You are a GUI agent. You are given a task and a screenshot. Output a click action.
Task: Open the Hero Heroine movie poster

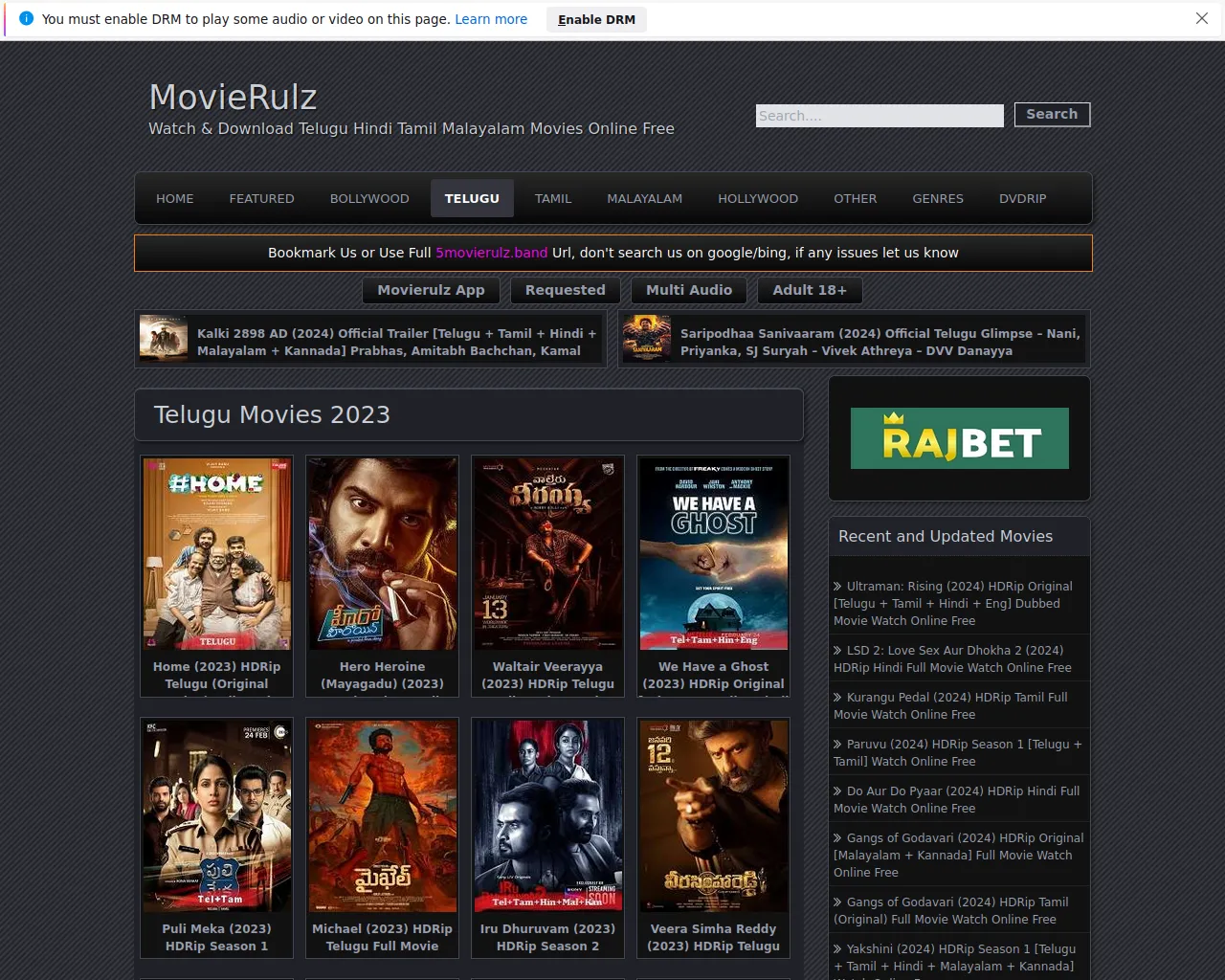coord(383,554)
